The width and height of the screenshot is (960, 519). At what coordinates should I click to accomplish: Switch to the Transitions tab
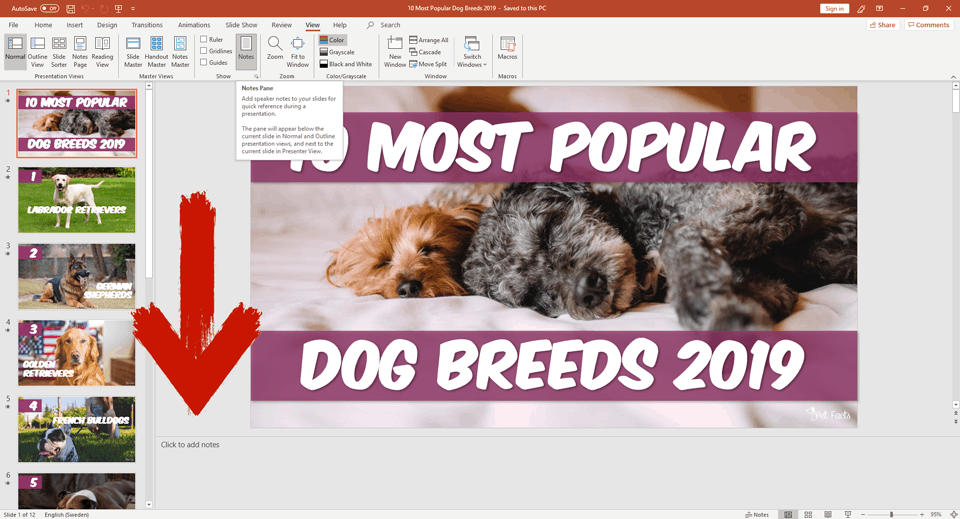(x=147, y=25)
